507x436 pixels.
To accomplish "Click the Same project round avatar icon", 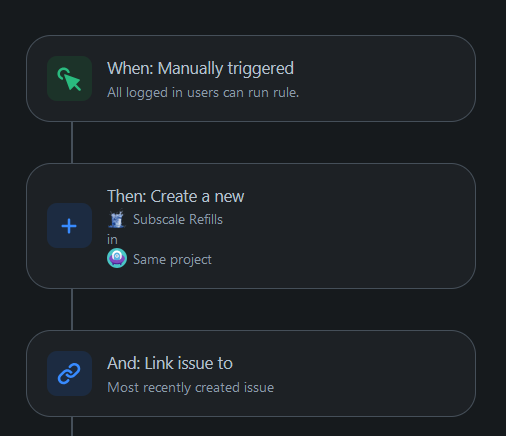I will pos(117,258).
